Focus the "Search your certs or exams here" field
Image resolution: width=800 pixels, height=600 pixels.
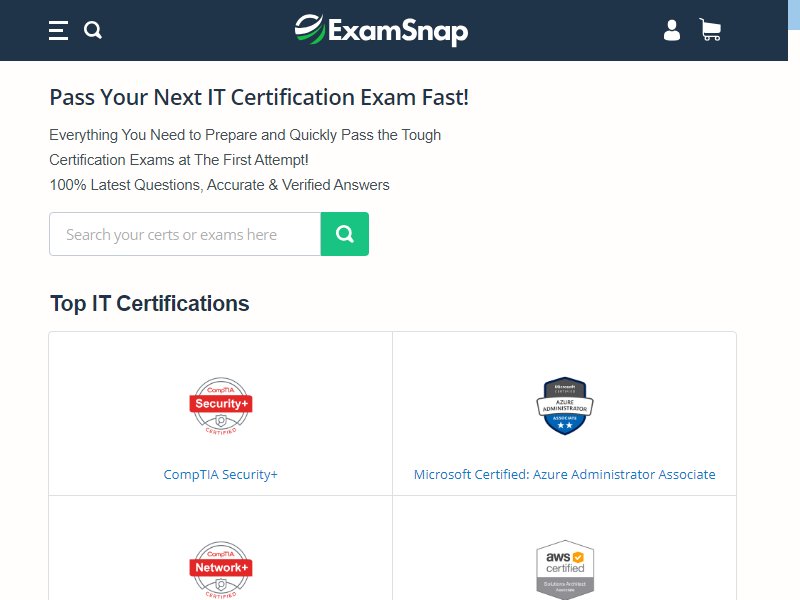pos(185,234)
